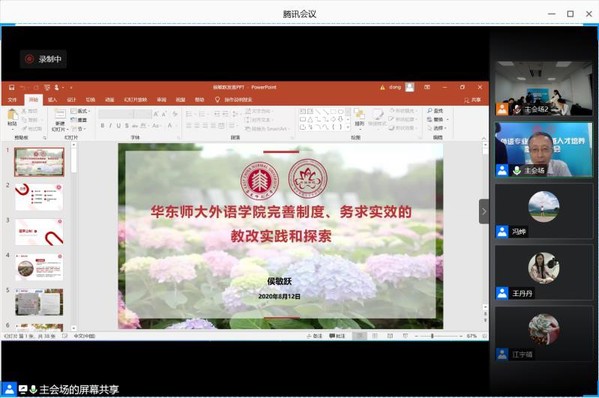Toggle Bold formatting button in the ribbon
599x398 pixels.
(x=102, y=126)
